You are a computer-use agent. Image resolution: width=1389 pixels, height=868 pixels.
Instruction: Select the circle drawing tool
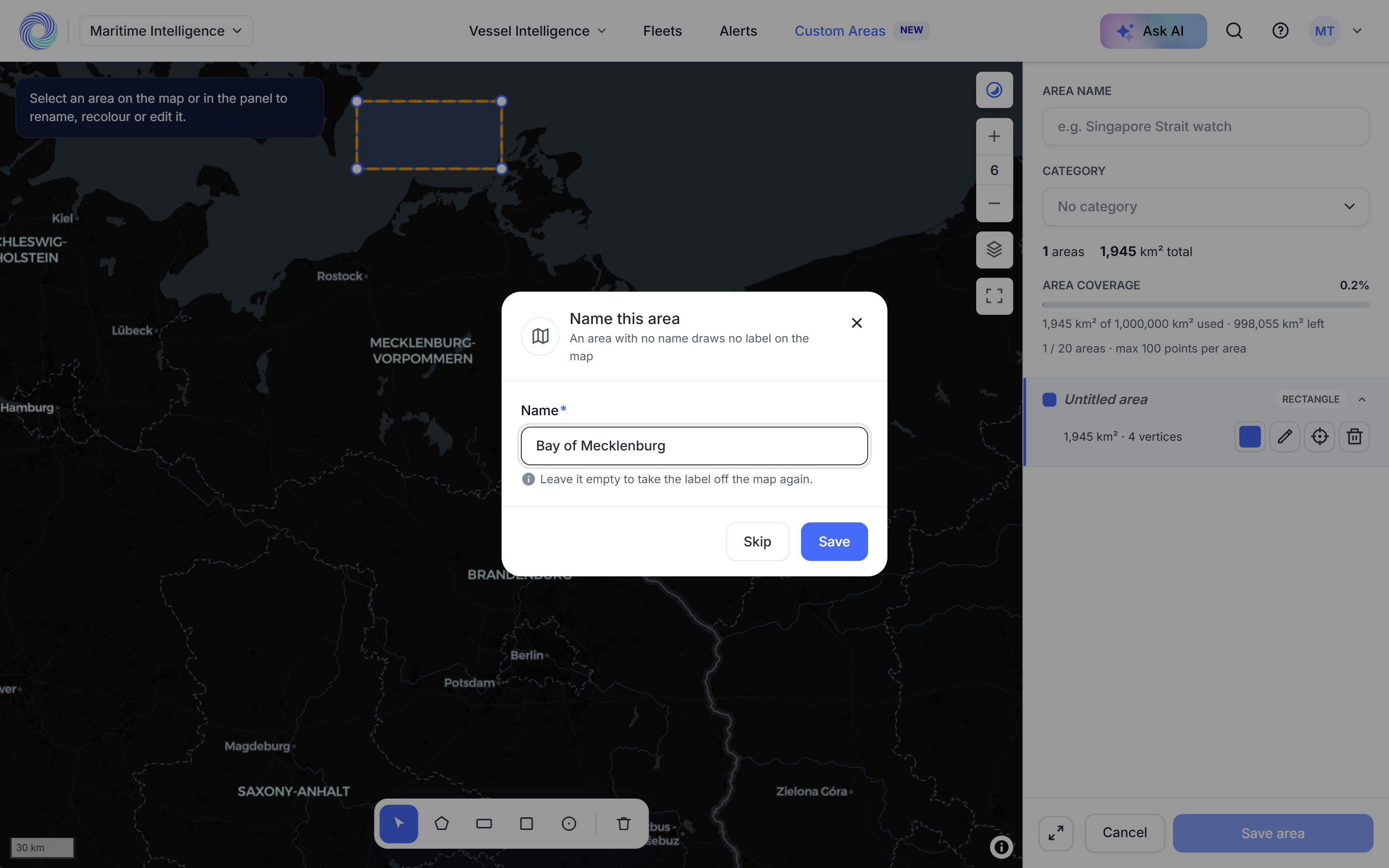[x=569, y=823]
